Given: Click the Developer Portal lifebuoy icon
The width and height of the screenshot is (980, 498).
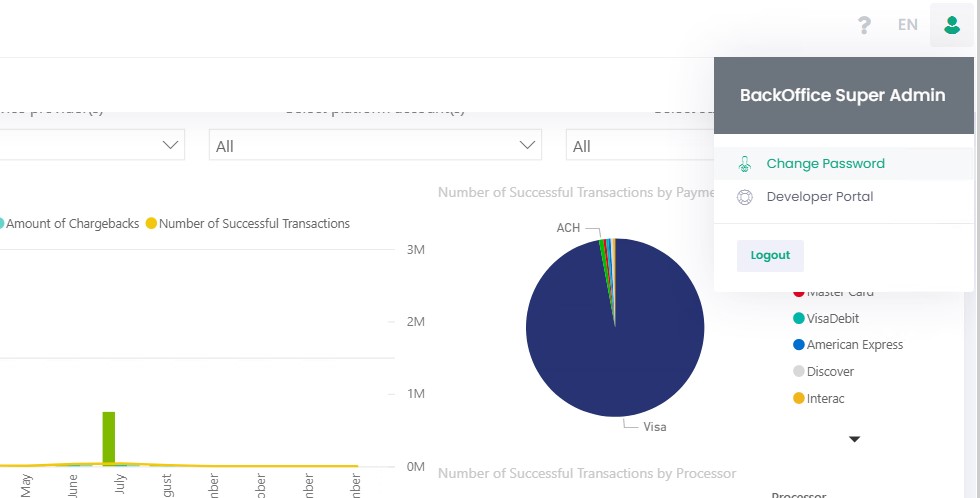Looking at the screenshot, I should 744,197.
